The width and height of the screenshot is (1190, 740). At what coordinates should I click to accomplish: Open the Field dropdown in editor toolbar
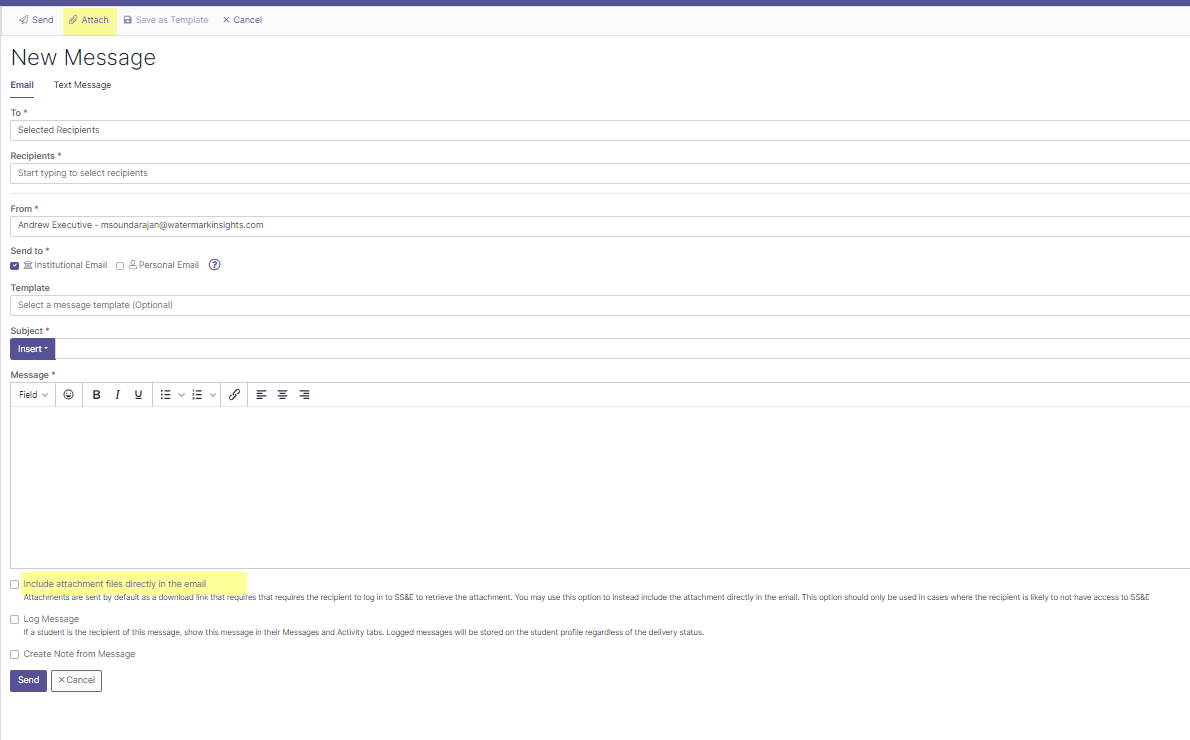point(34,395)
